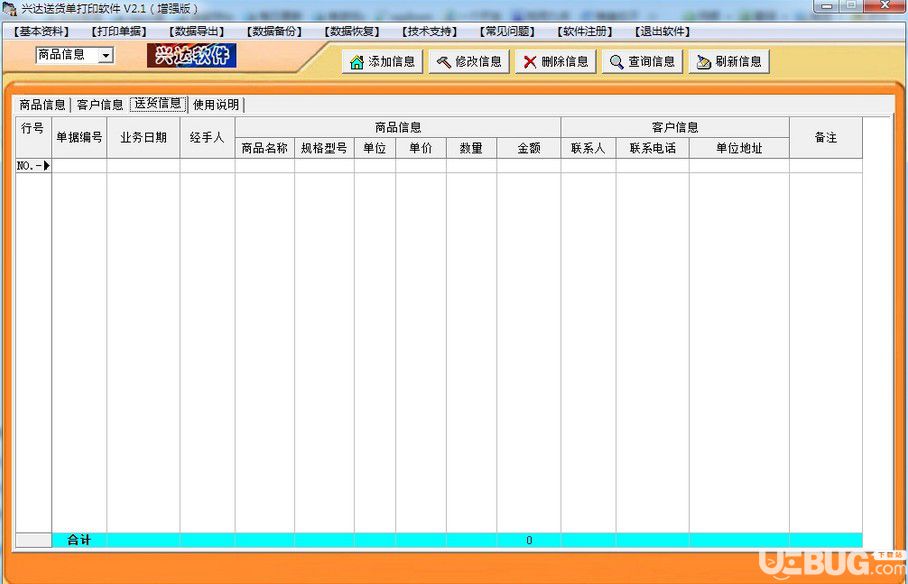Screen dimensions: 908x584
Task: Click the application icon in title bar
Action: pyautogui.click(x=9, y=9)
